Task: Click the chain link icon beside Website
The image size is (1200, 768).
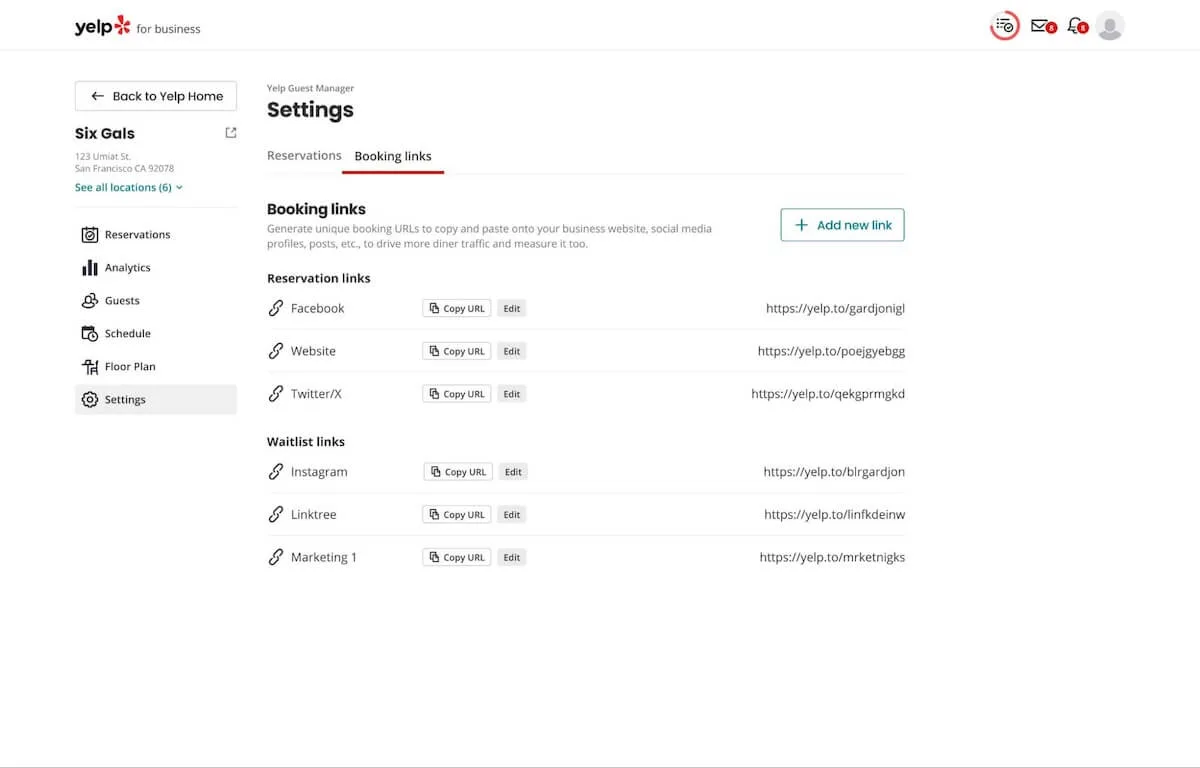Action: 276,351
